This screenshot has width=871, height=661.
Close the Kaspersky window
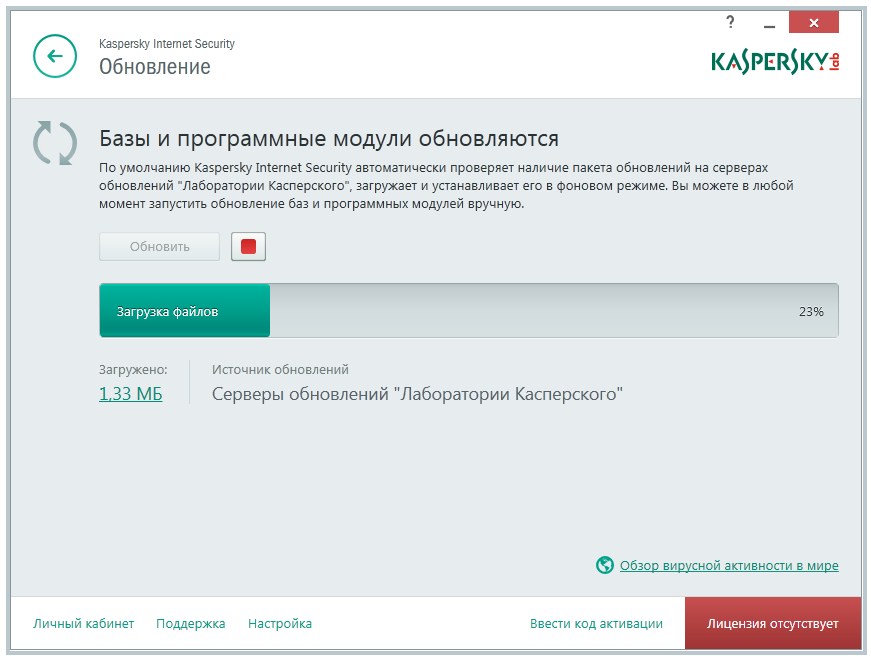(813, 23)
